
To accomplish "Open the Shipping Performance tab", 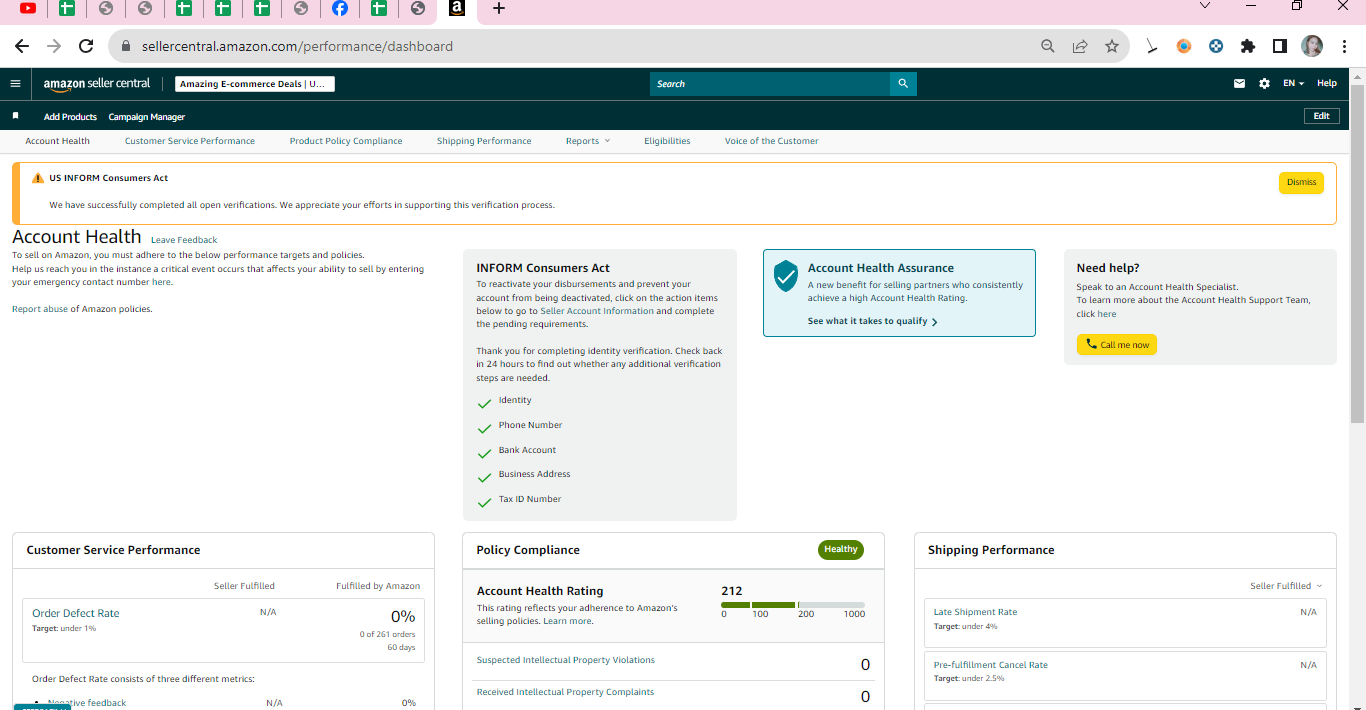I will (x=484, y=141).
